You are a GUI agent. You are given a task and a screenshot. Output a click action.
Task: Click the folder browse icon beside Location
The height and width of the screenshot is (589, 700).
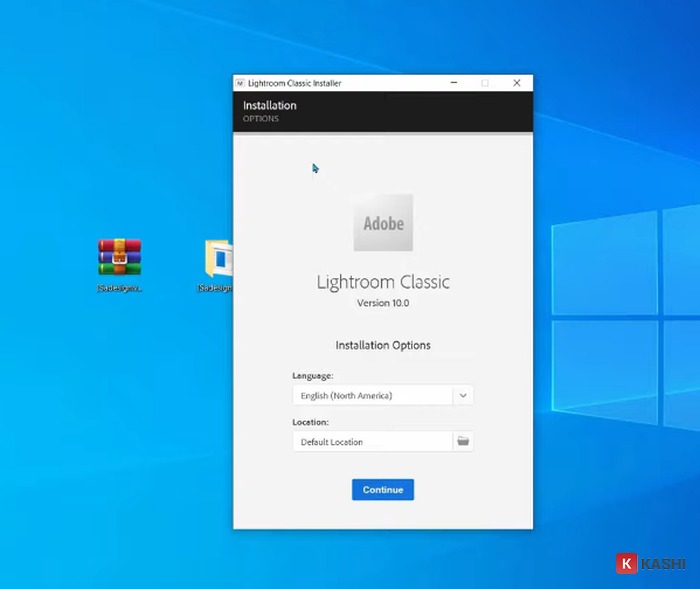(x=463, y=441)
